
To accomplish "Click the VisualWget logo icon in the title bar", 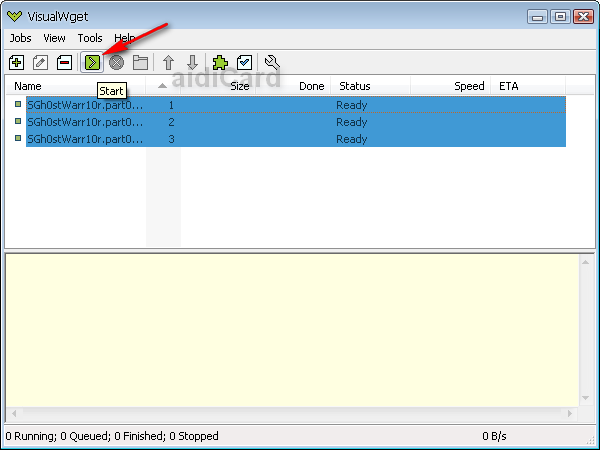I will point(15,16).
